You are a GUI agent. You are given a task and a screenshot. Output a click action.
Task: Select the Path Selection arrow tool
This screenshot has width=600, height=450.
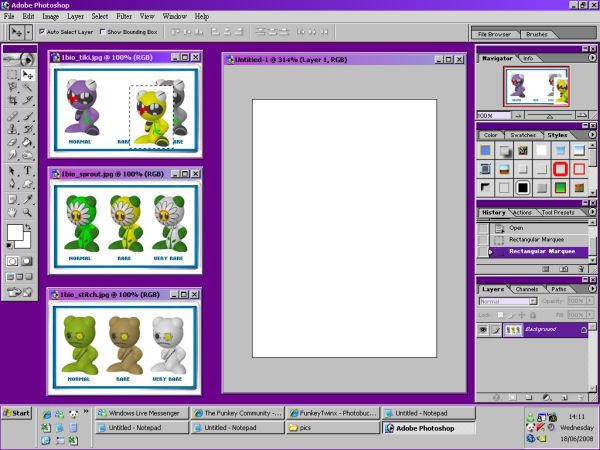tap(13, 171)
